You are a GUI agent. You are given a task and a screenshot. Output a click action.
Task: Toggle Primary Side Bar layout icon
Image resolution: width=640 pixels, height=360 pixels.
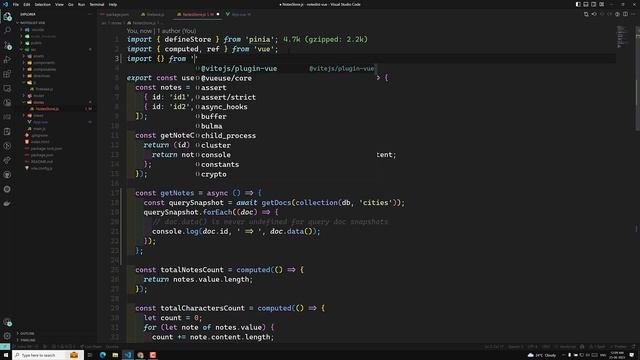pos(578,4)
